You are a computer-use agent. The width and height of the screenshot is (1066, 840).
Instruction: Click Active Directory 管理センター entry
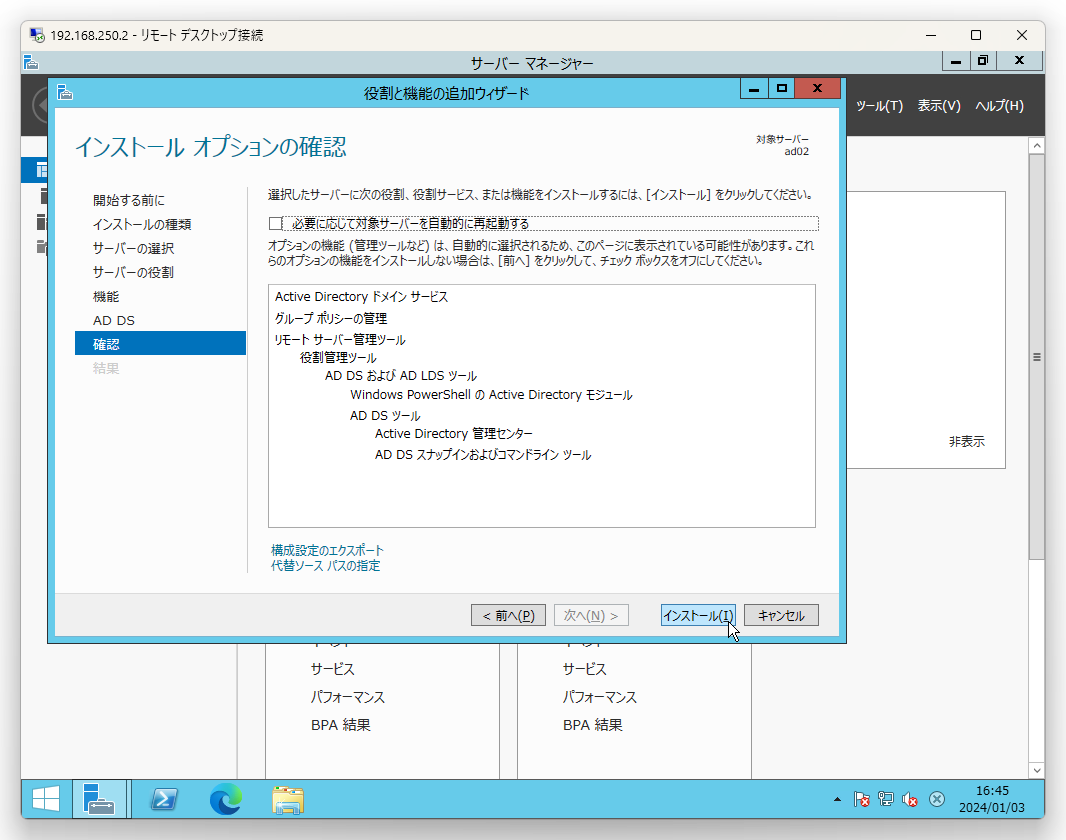(x=453, y=434)
